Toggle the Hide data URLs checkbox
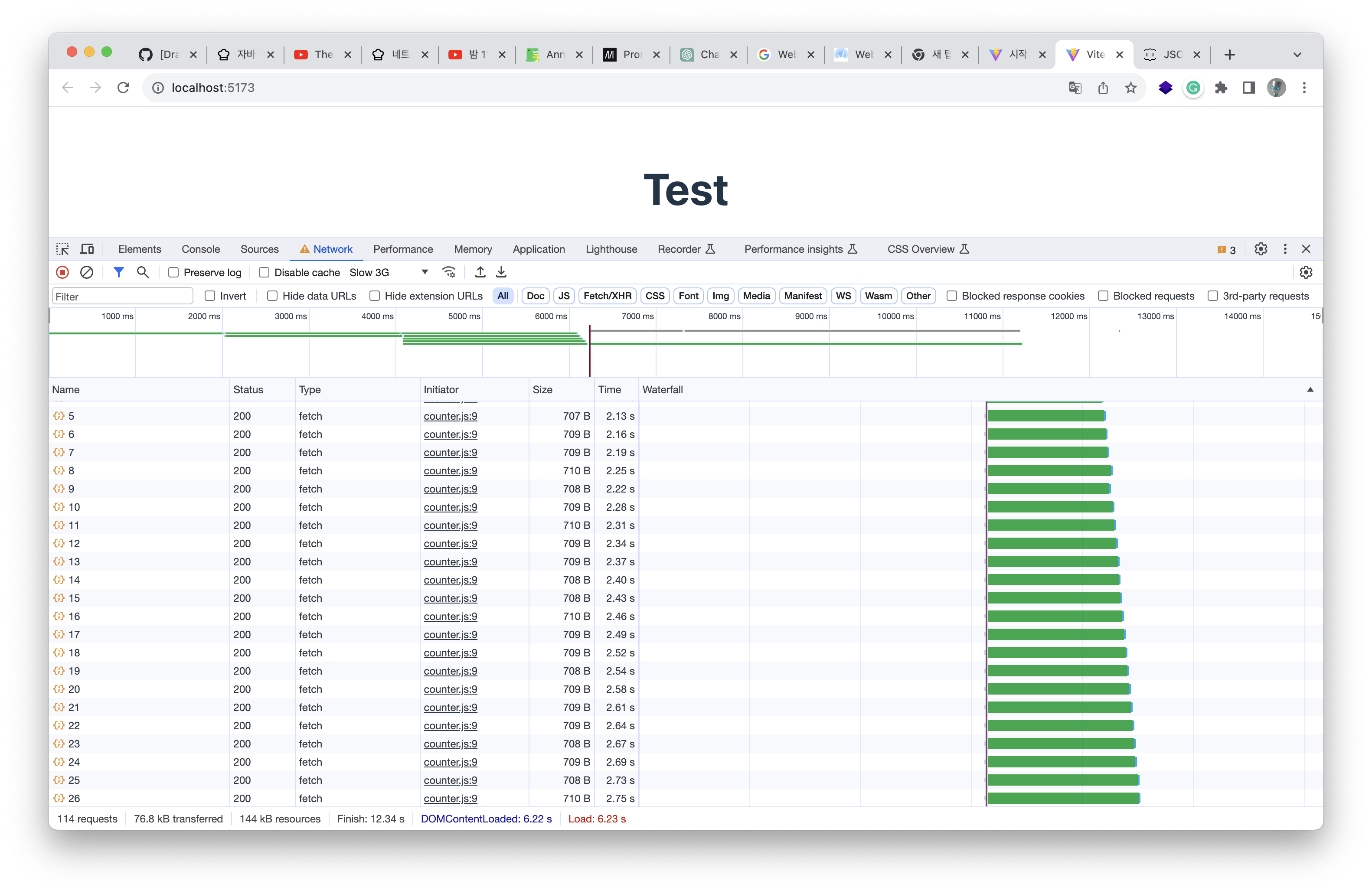The image size is (1372, 894). tap(273, 296)
